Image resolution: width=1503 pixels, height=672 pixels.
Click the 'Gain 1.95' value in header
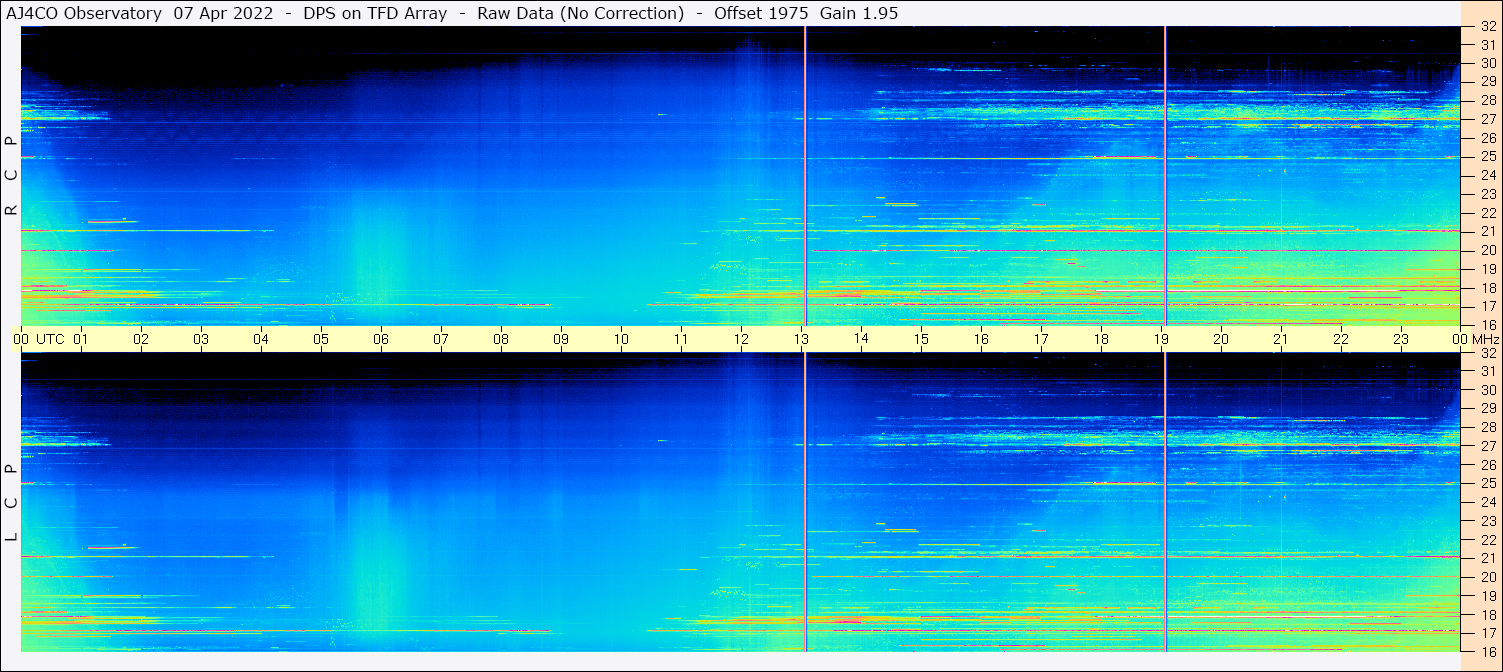[859, 14]
